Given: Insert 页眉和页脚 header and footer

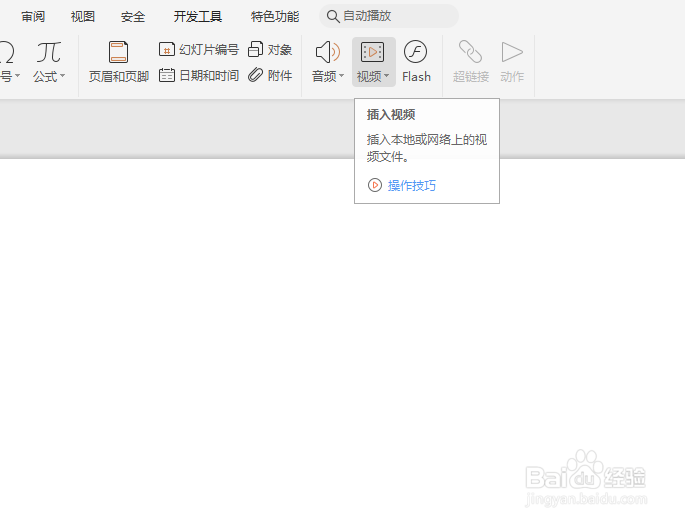Looking at the screenshot, I should tap(119, 62).
